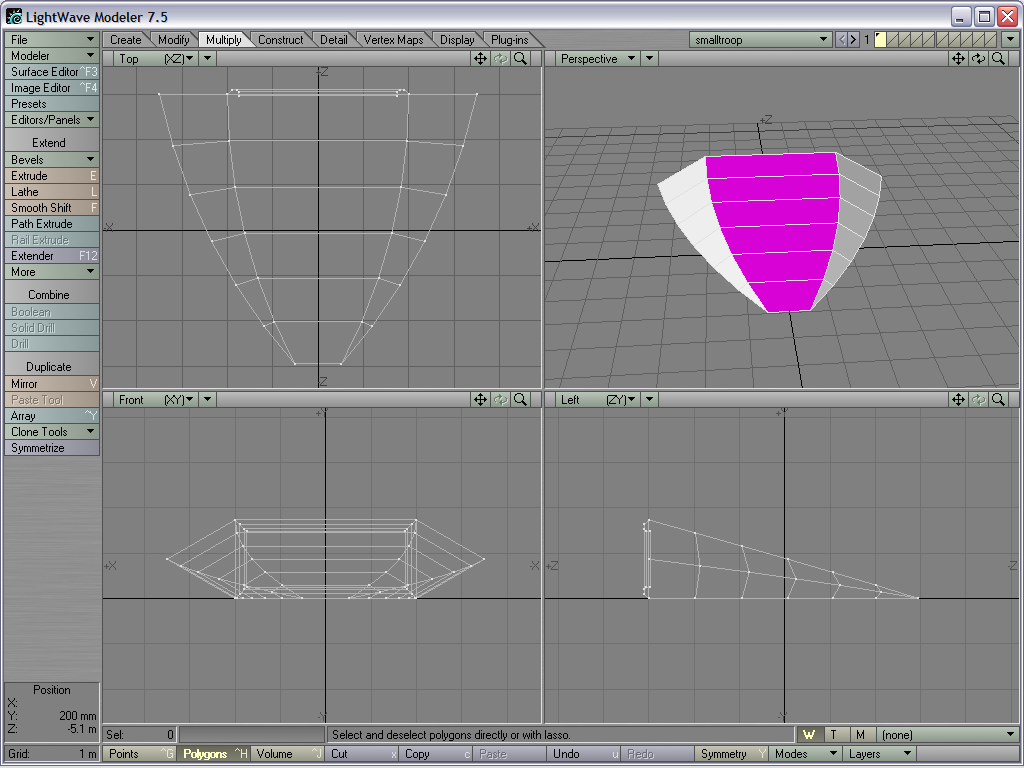The height and width of the screenshot is (768, 1024).
Task: Click the zoom magnifier in Perspective viewport
Action: click(998, 59)
